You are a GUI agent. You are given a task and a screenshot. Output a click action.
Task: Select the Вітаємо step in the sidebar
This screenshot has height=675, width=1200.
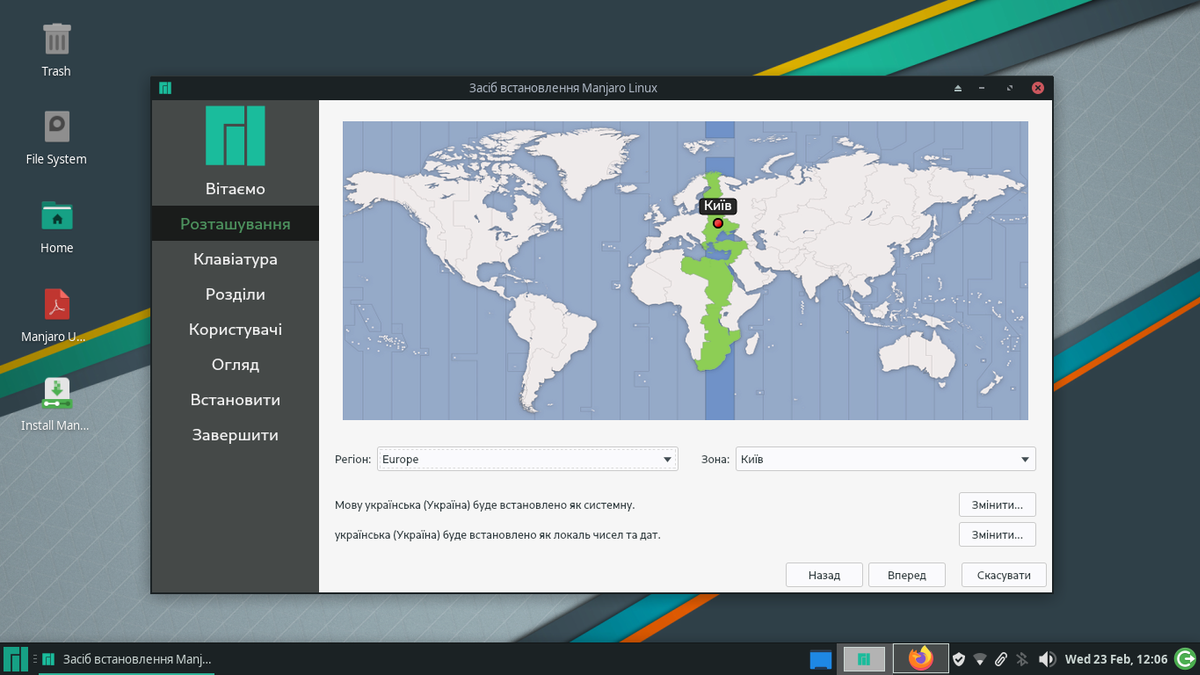click(235, 189)
